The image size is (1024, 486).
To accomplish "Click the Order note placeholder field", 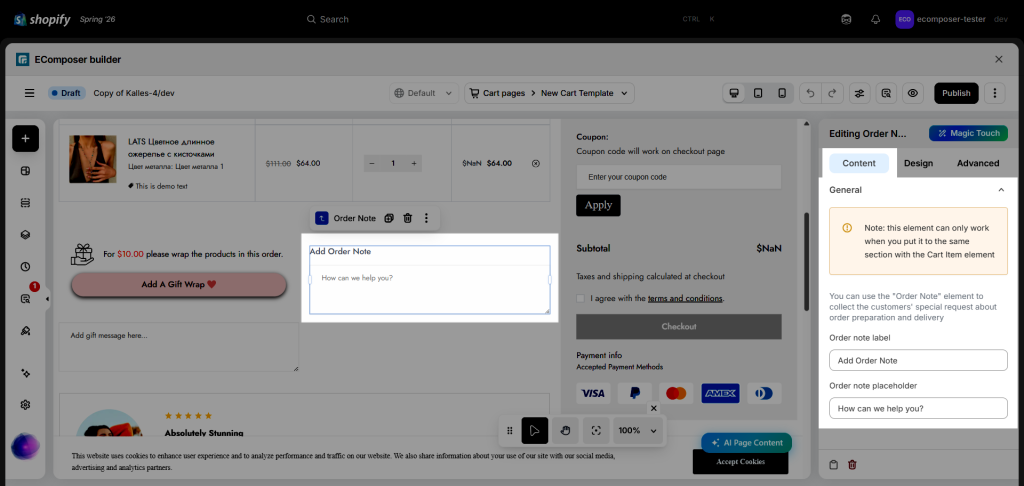I will click(x=918, y=408).
